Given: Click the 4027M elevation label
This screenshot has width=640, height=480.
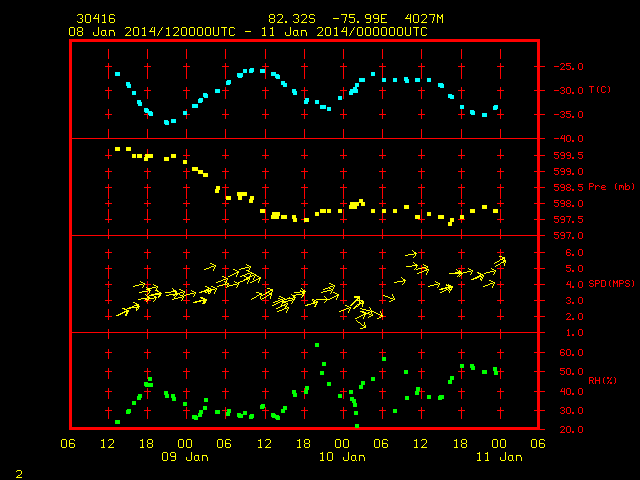Looking at the screenshot, I should pos(424,19).
